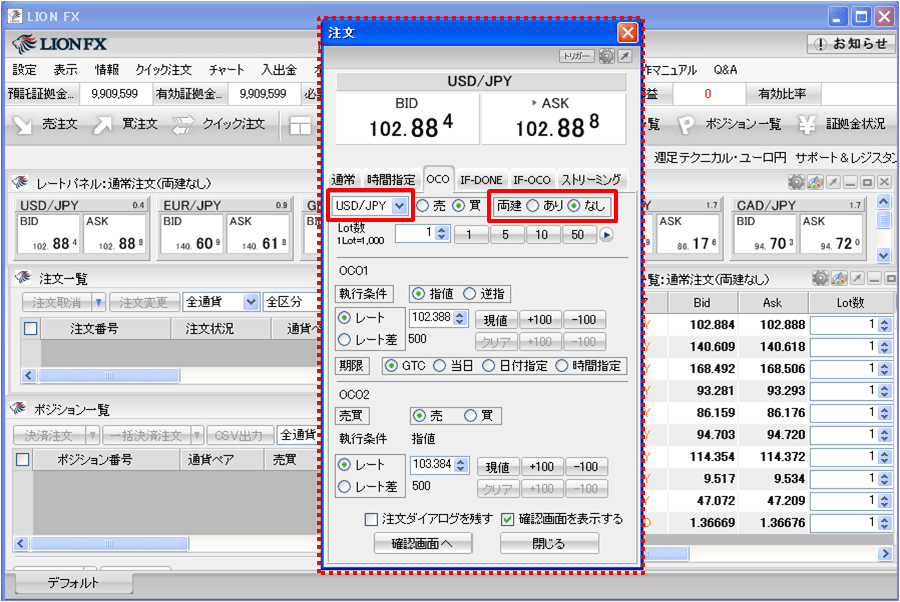Click the round arrow button beside Lot 50
Screen dimensions: 900x602
[606, 235]
